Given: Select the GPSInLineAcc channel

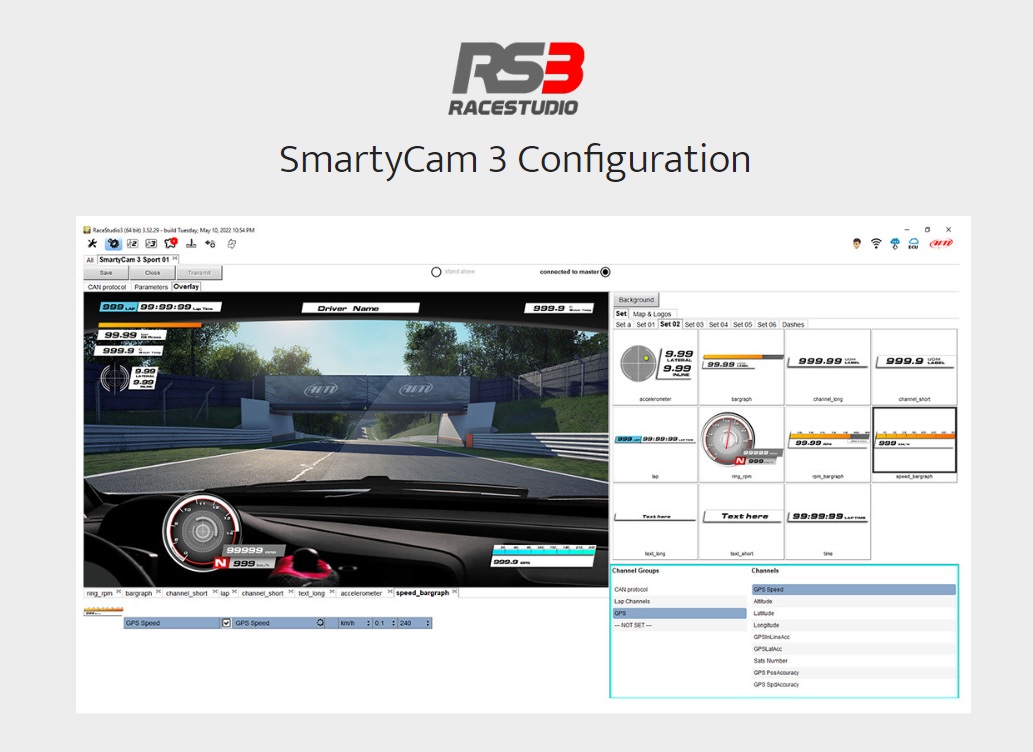Looking at the screenshot, I should tap(854, 637).
